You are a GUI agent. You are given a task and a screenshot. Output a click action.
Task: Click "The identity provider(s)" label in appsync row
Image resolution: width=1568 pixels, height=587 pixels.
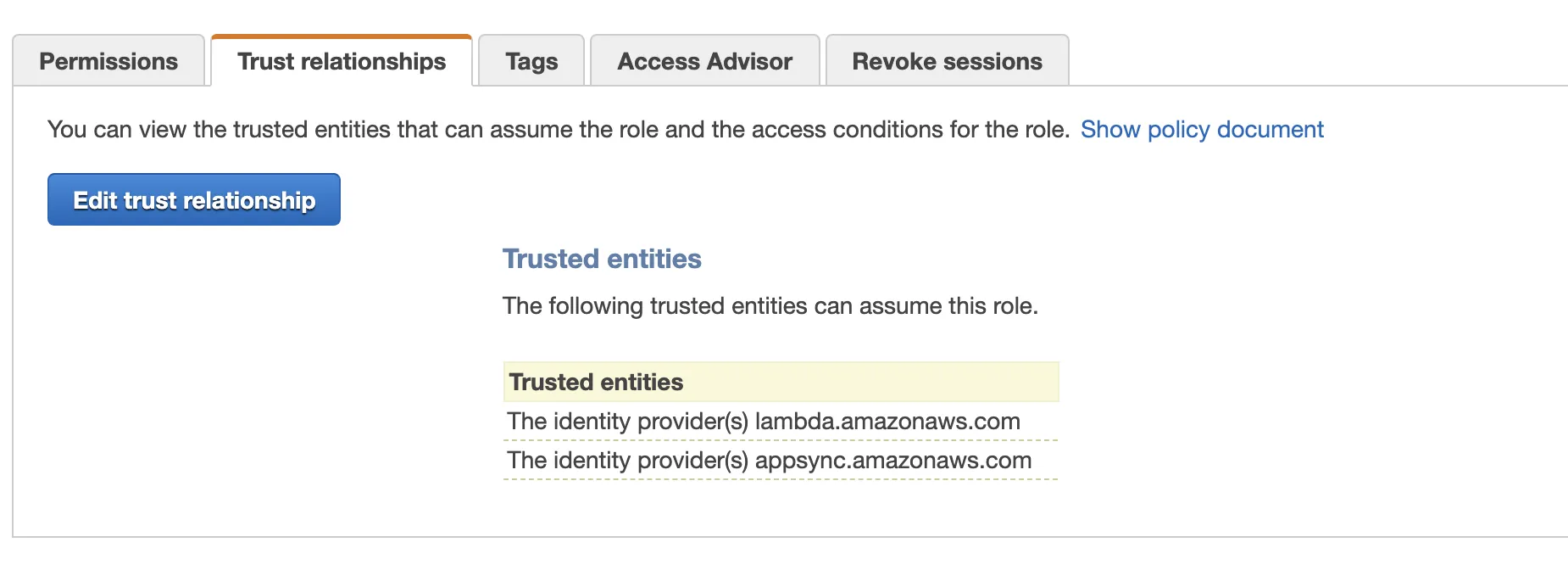(x=627, y=461)
